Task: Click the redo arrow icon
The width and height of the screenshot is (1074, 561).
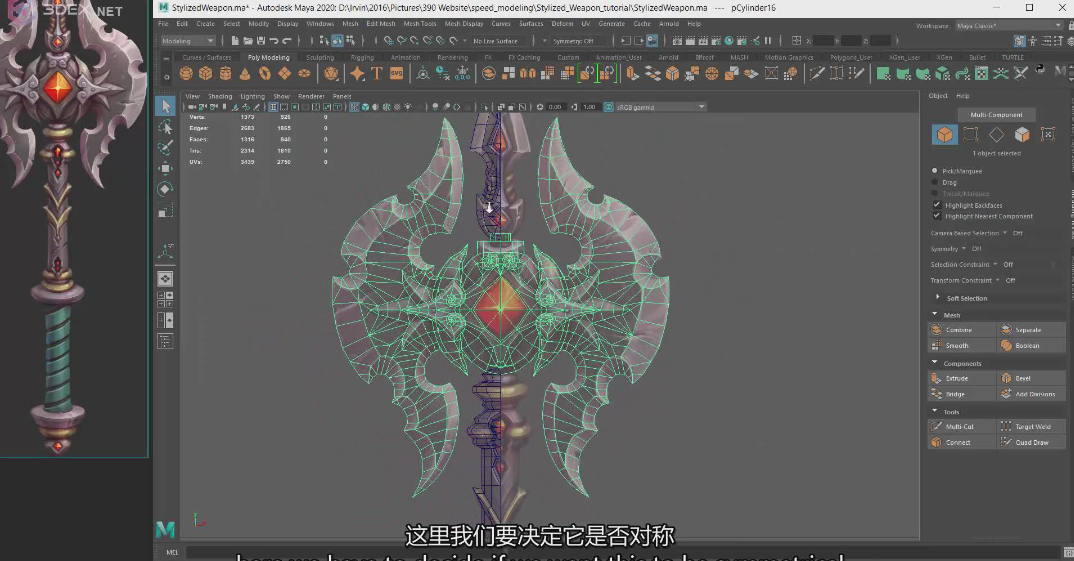Action: [x=287, y=41]
